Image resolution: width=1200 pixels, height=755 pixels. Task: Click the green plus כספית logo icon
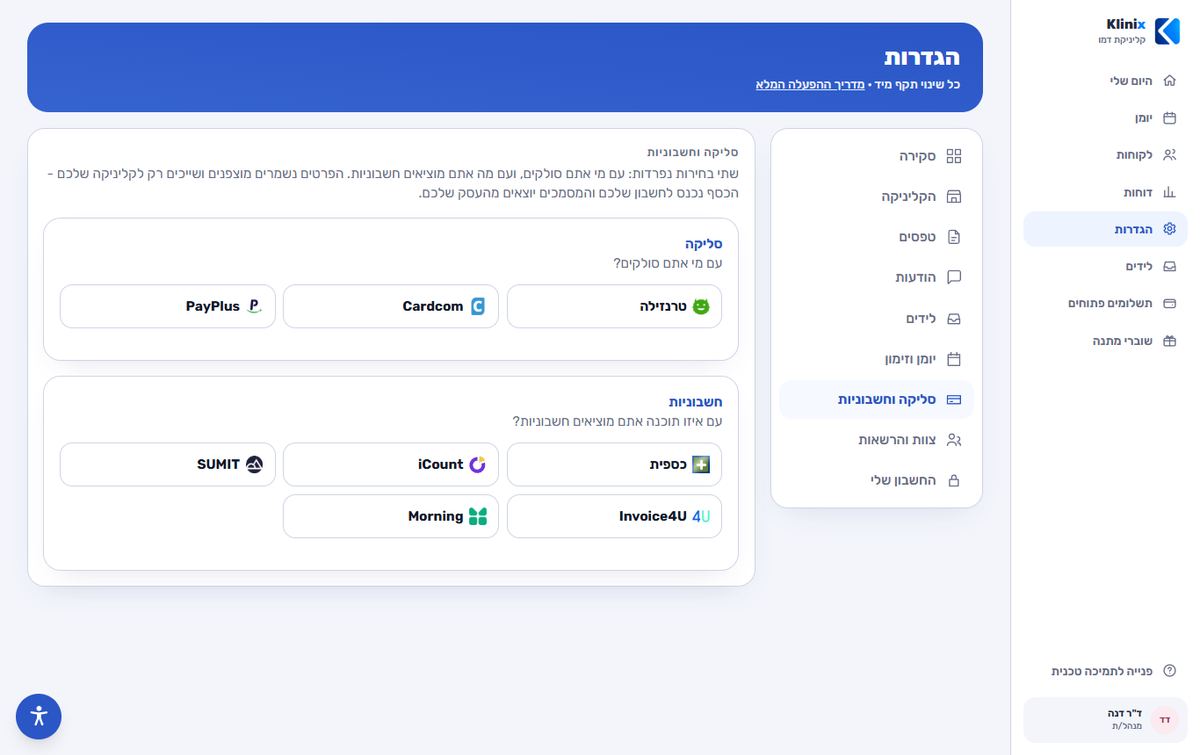click(x=701, y=464)
